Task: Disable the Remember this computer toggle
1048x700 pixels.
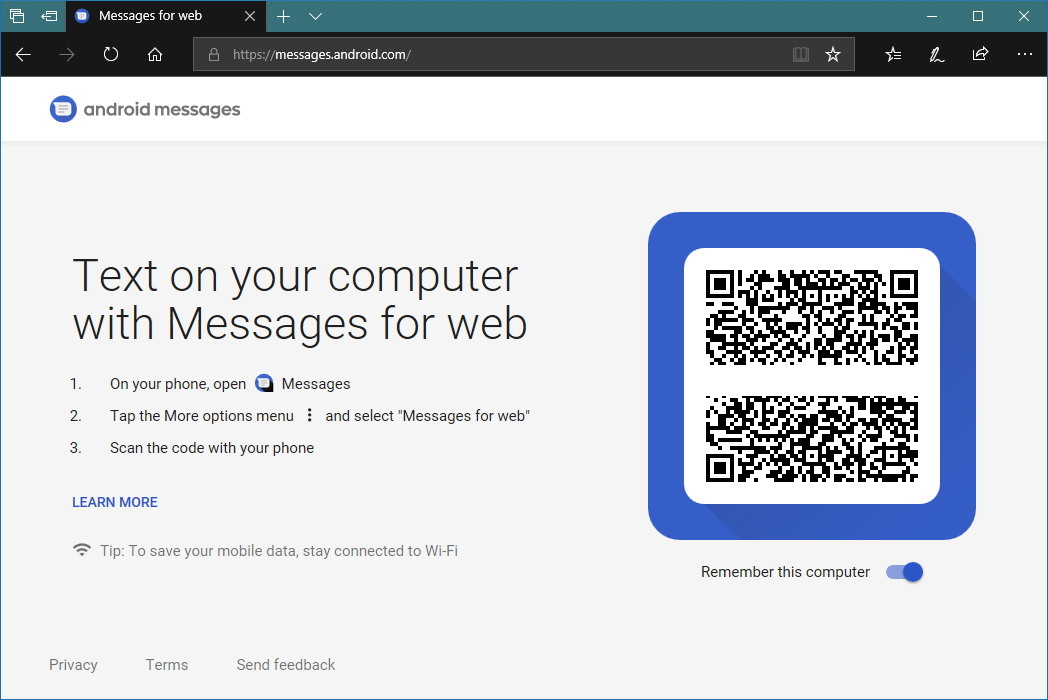Action: (x=905, y=571)
